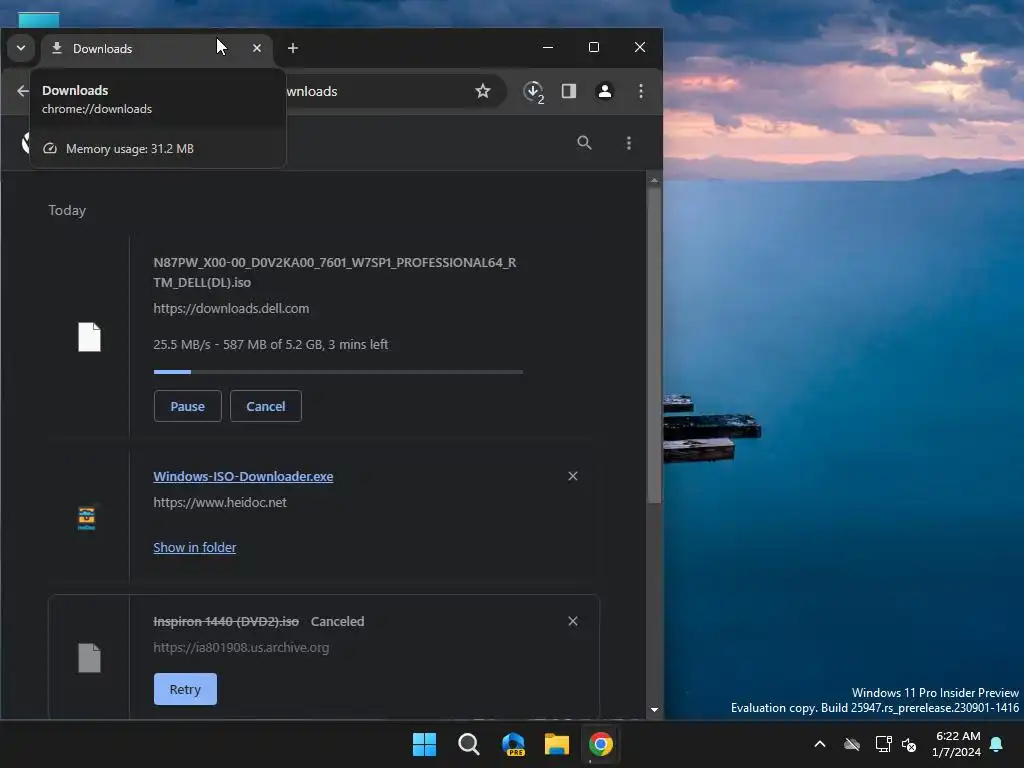Click the chrome://downloads tooltip text

(x=97, y=109)
